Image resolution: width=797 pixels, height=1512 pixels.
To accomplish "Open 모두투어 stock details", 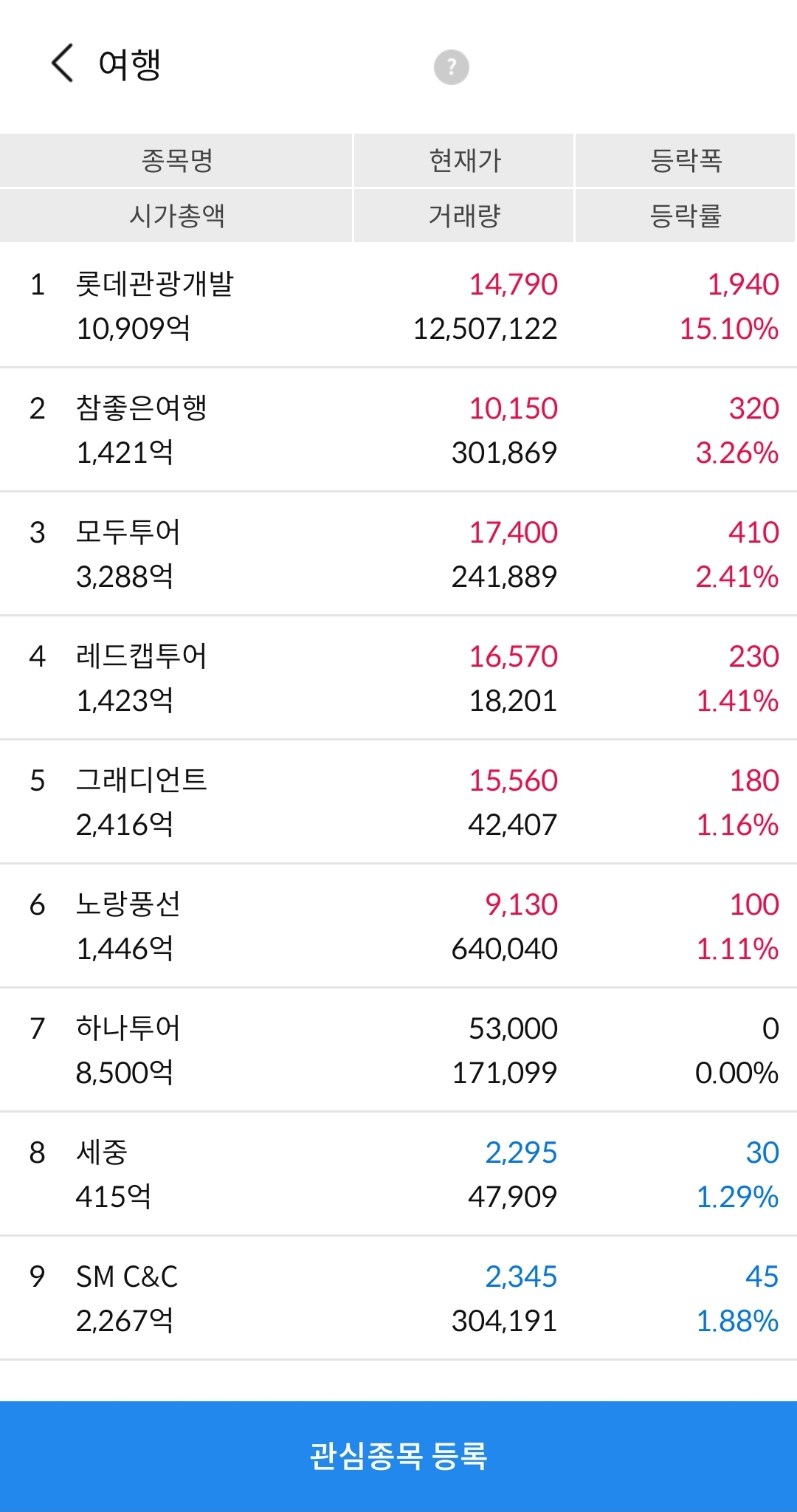I will [x=398, y=554].
